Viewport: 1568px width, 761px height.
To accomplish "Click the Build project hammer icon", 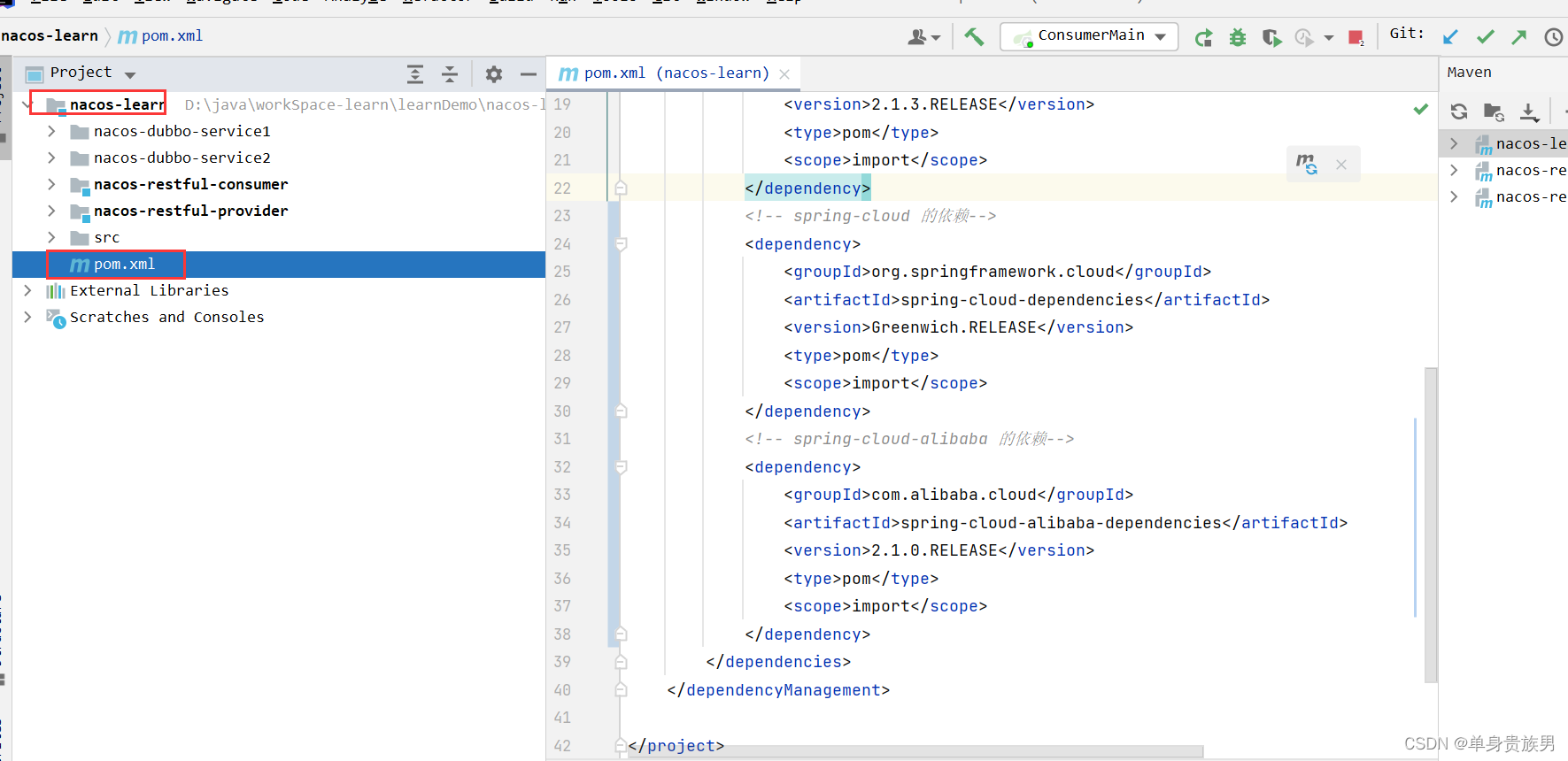I will click(x=974, y=36).
